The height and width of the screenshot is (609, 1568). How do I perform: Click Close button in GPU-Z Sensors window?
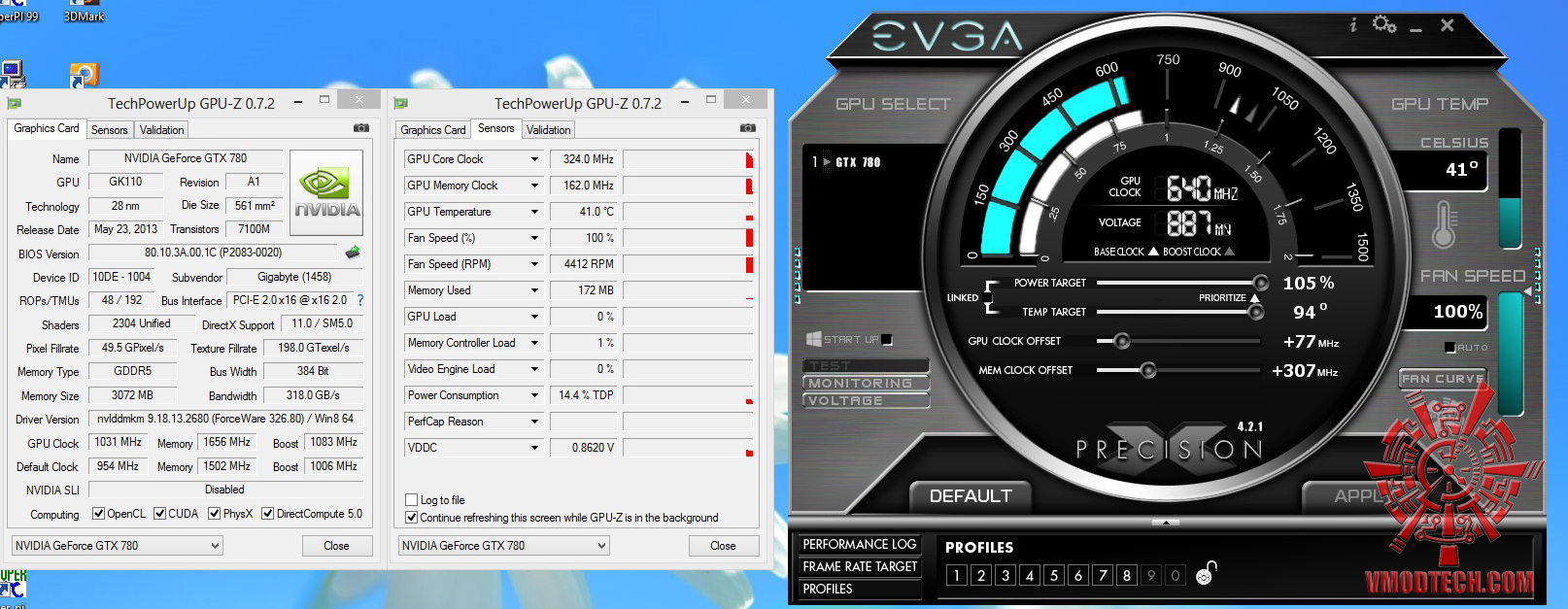[x=723, y=546]
